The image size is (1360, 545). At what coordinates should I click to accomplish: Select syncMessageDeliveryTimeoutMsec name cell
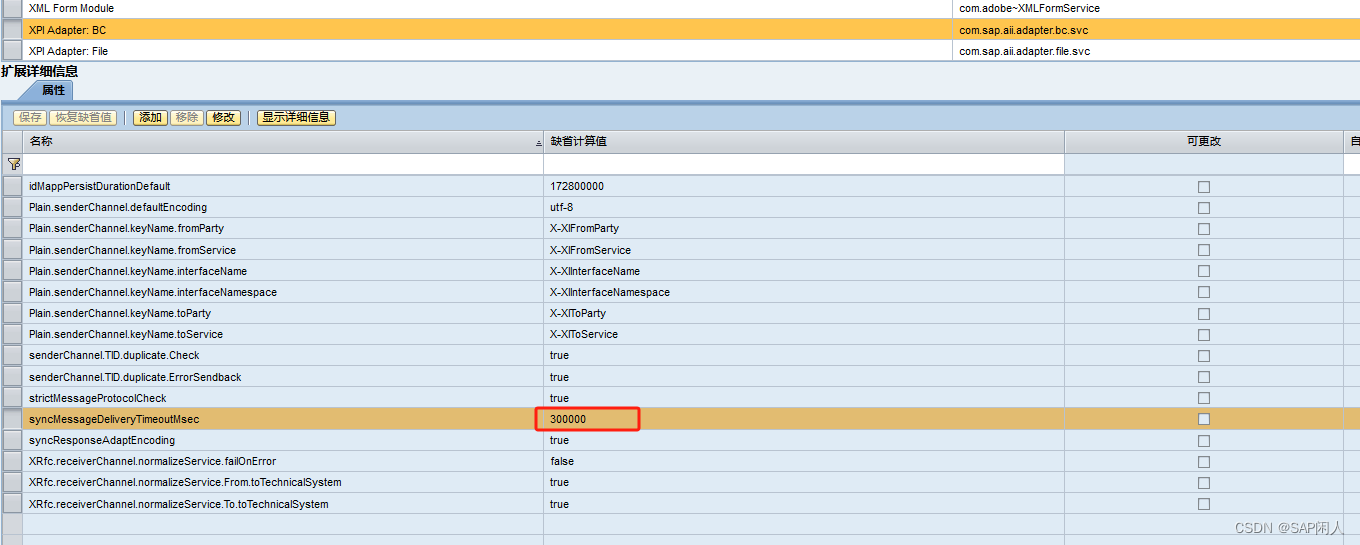tap(283, 419)
